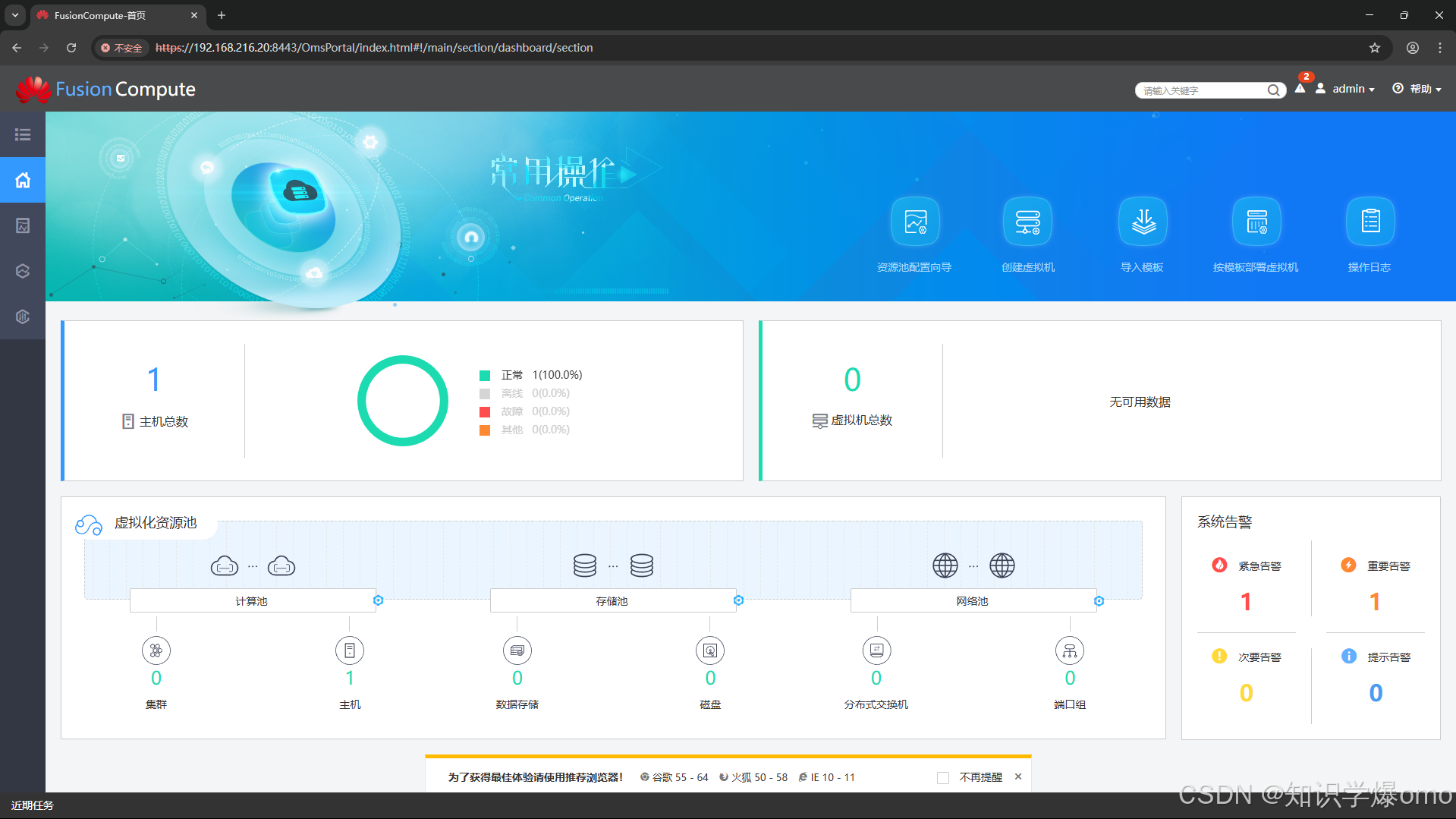Click the compute pool settings gear

pos(379,600)
